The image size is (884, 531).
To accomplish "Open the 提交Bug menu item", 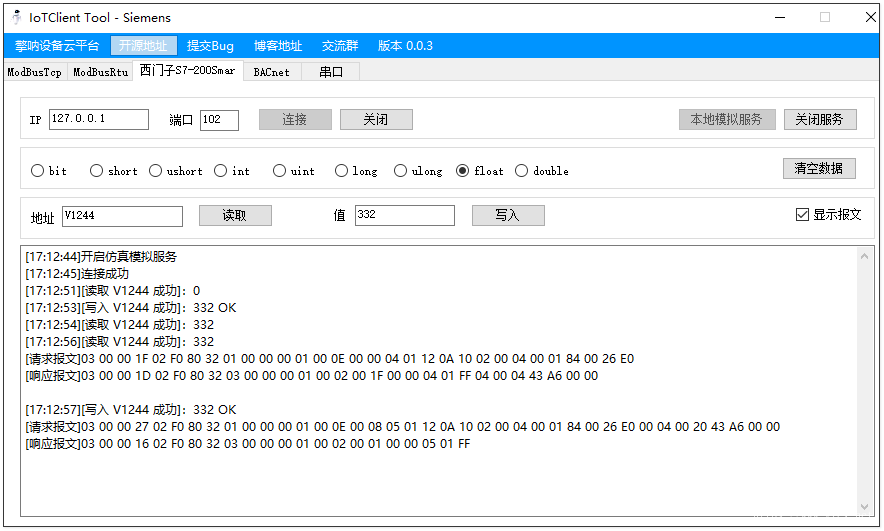I will [210, 46].
